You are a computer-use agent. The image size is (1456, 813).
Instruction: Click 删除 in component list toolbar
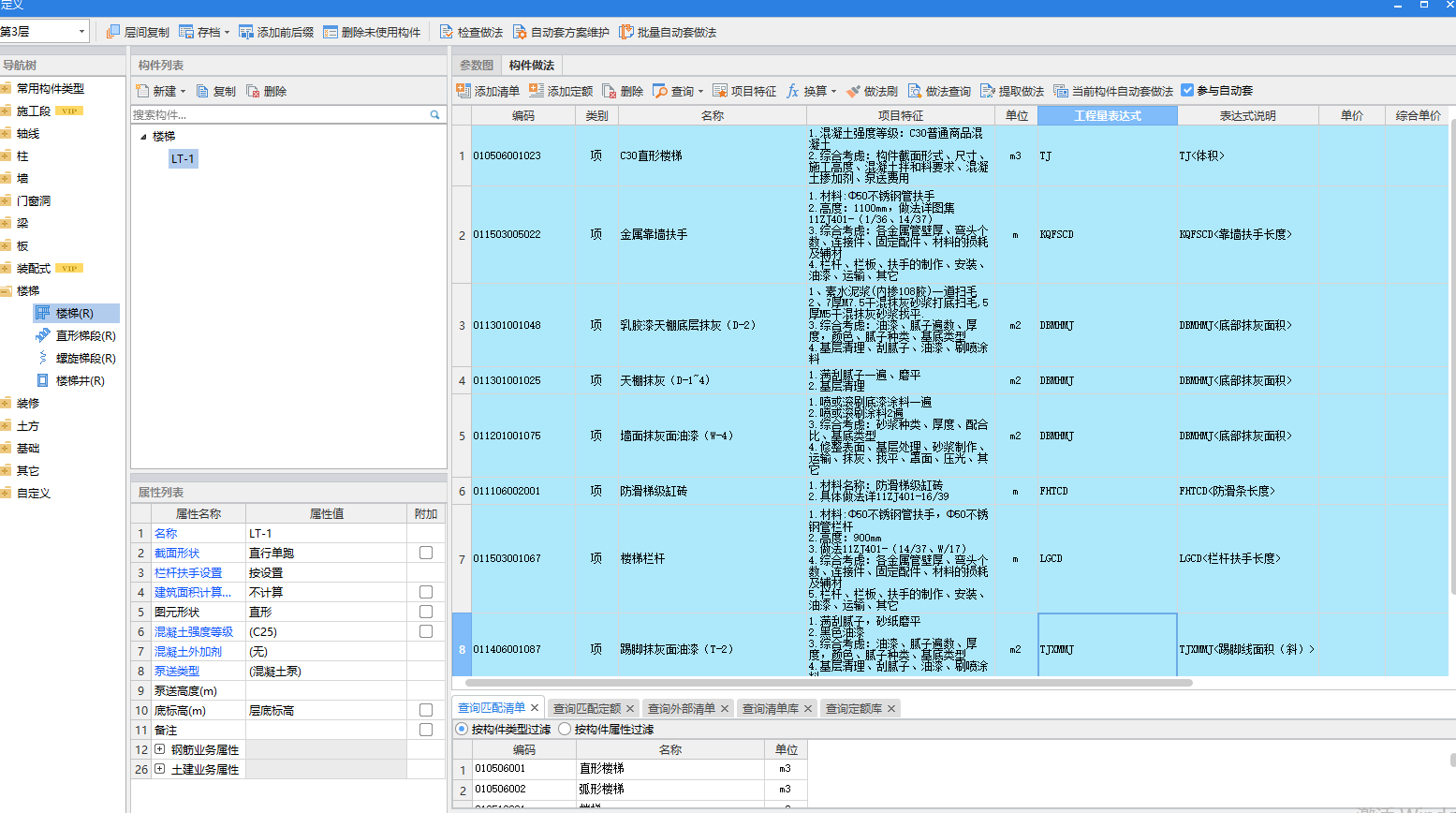pyautogui.click(x=266, y=91)
